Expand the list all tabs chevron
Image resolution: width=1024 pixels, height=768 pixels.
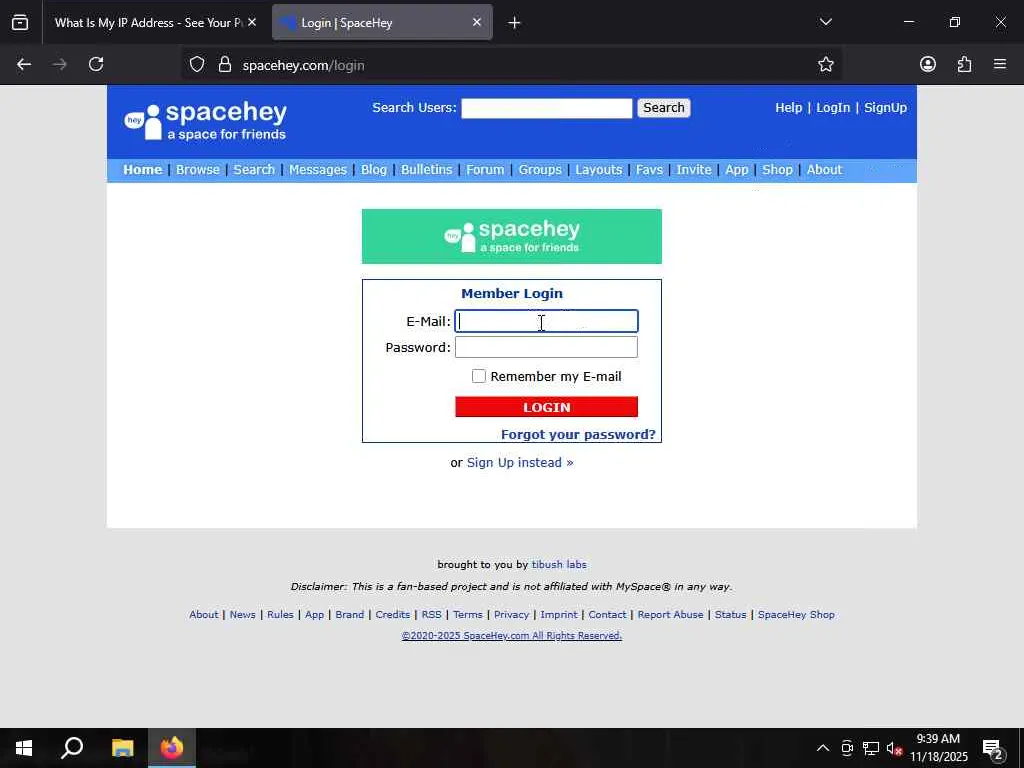[825, 22]
